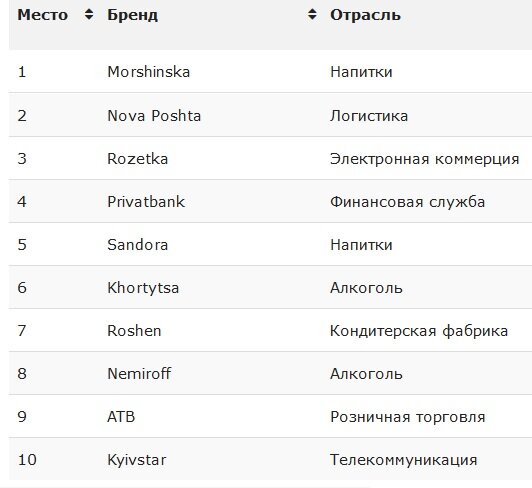Select the Электронная коммерция cell
This screenshot has width=532, height=488.
(425, 159)
